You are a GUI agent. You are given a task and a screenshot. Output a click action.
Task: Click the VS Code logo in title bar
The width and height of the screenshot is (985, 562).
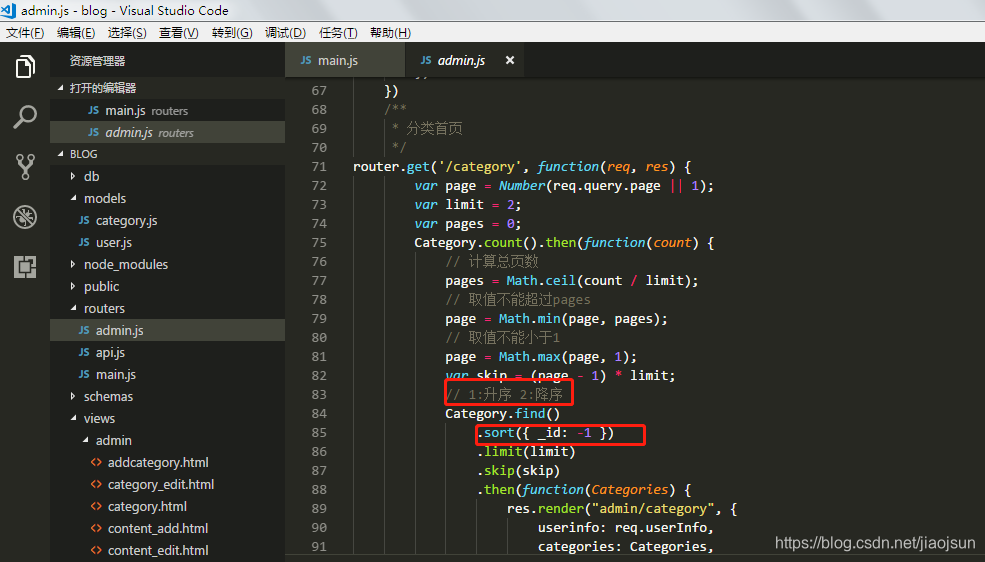[9, 10]
